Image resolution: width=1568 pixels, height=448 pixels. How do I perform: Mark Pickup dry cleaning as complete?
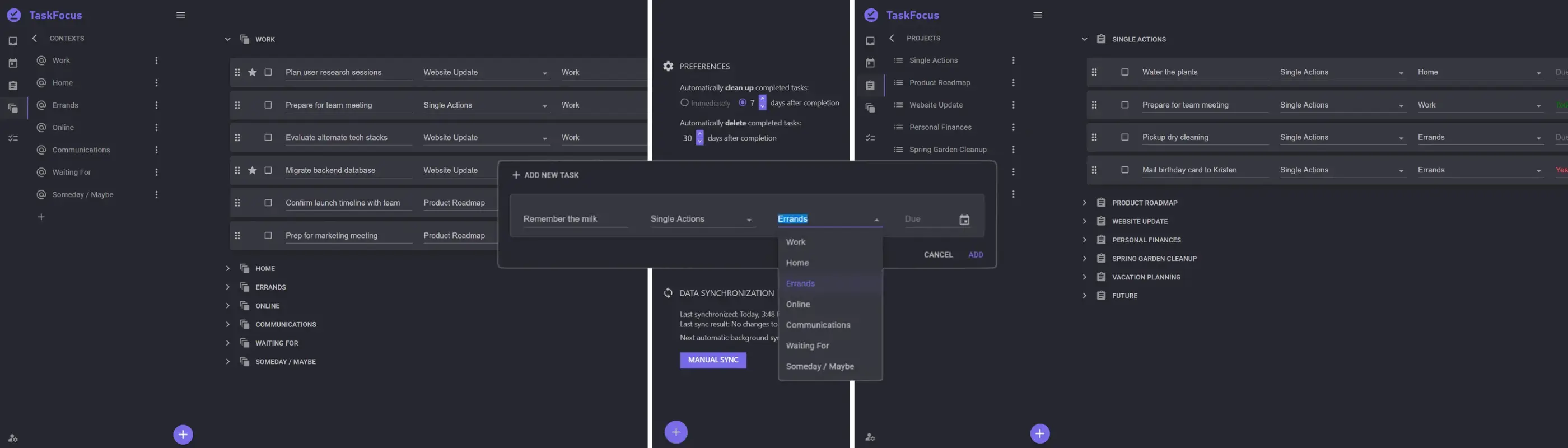(x=1124, y=138)
